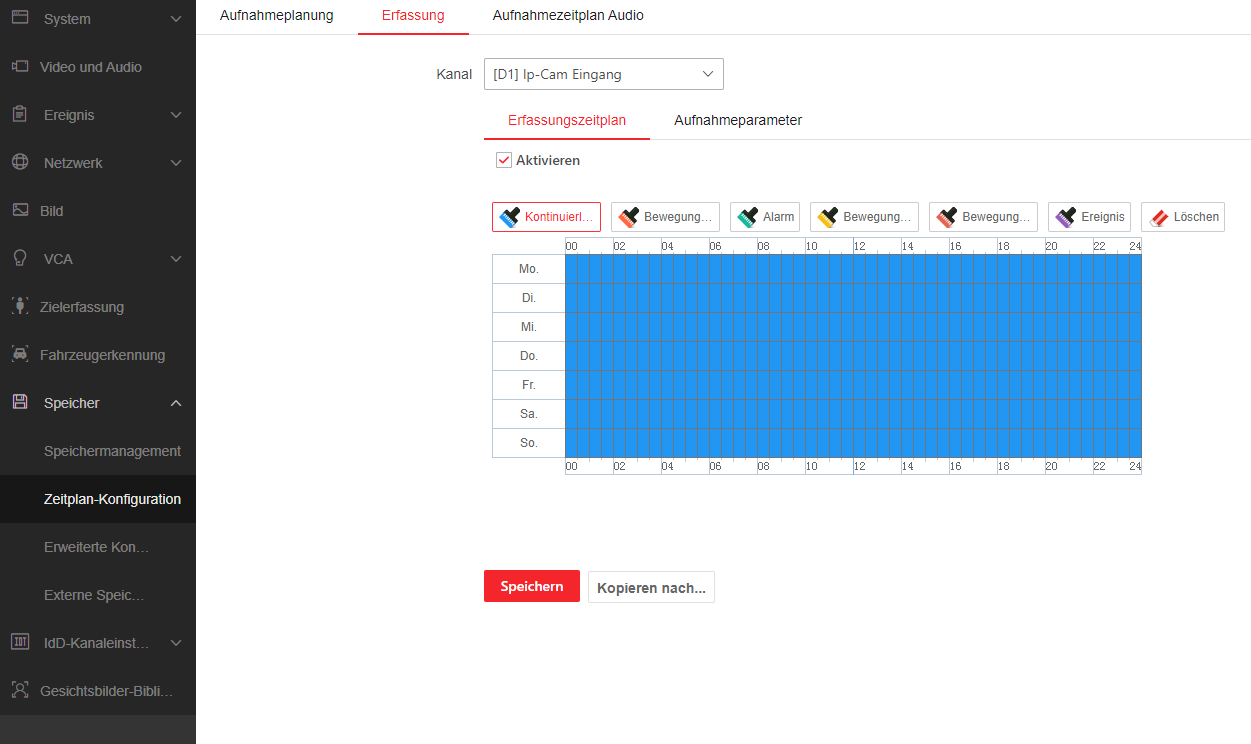The image size is (1251, 744).
Task: Pick the purple Ereignis brush tool
Action: pyautogui.click(x=1089, y=217)
